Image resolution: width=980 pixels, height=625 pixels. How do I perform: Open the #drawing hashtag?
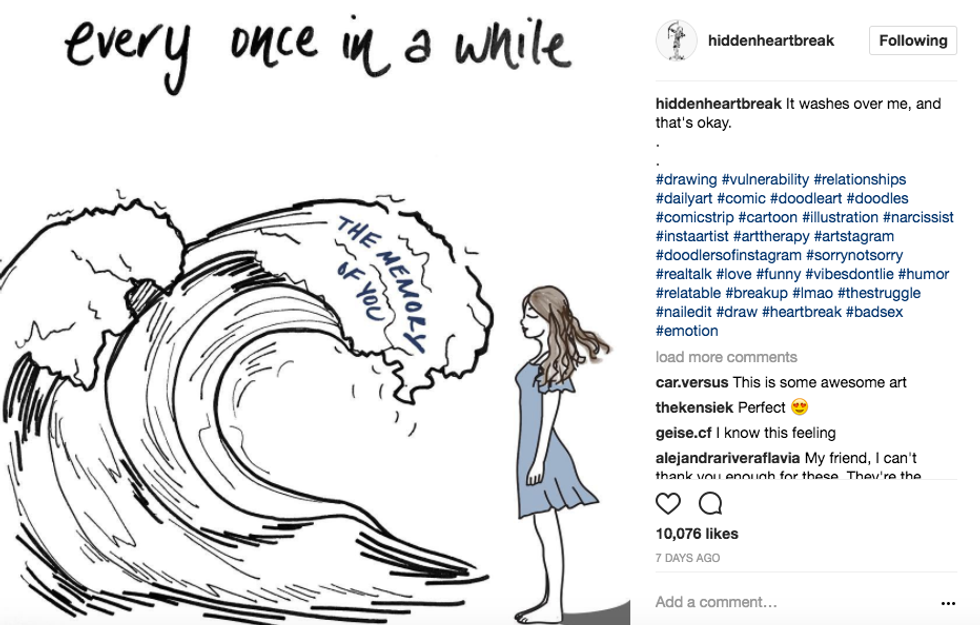(686, 179)
